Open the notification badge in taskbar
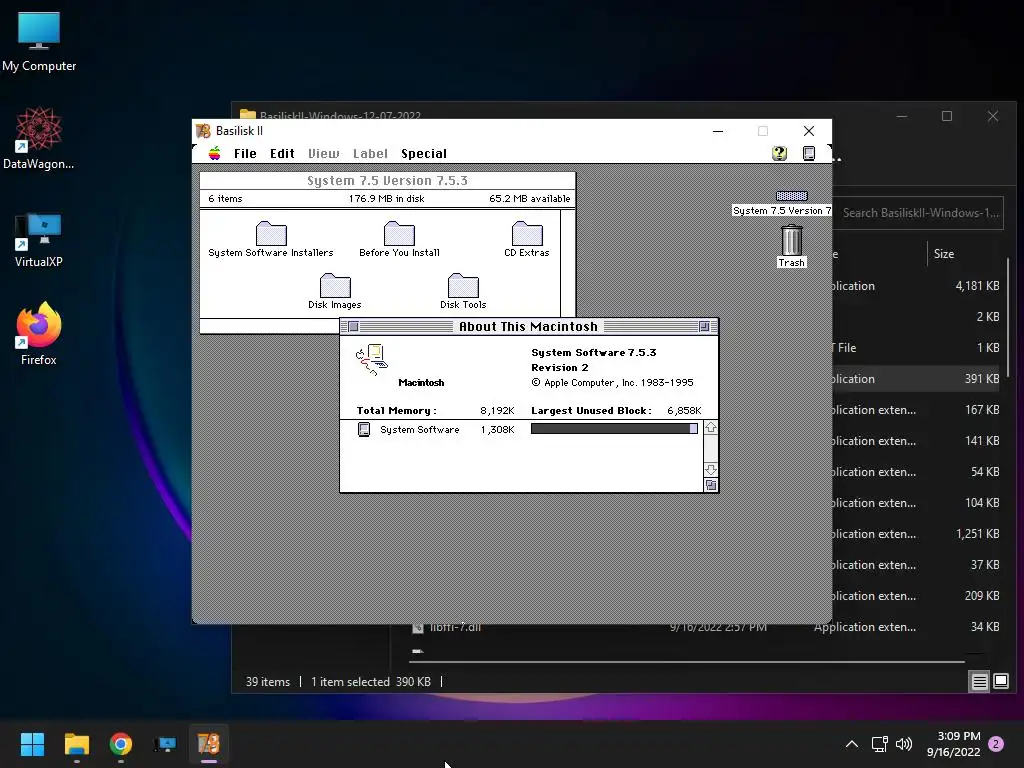 [996, 744]
